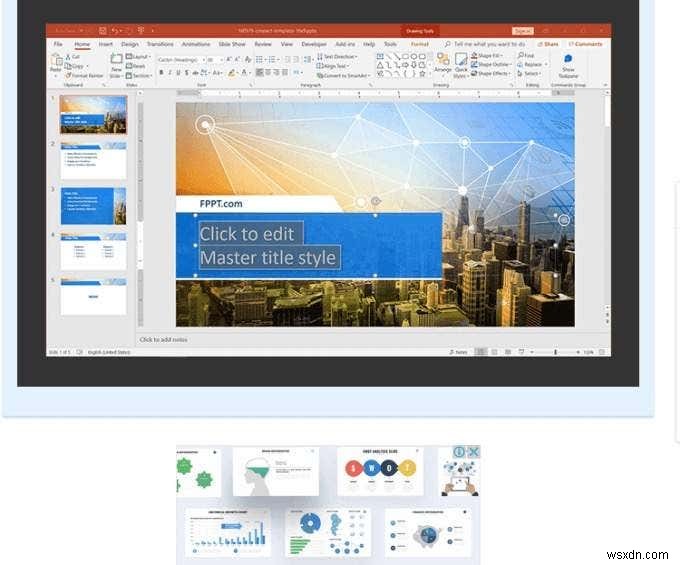Viewport: 680px width, 565px height.
Task: Open the File menu tab
Action: point(58,44)
